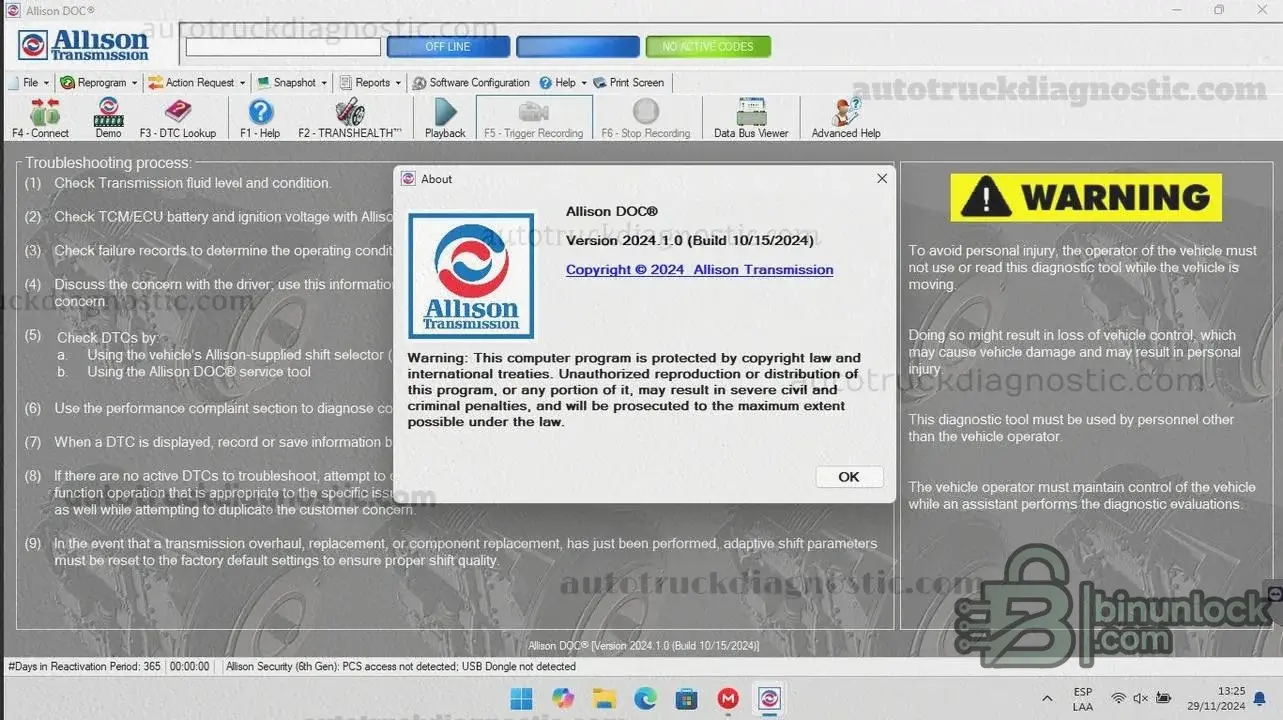Launch Copilot from the taskbar
1283x720 pixels.
563,698
